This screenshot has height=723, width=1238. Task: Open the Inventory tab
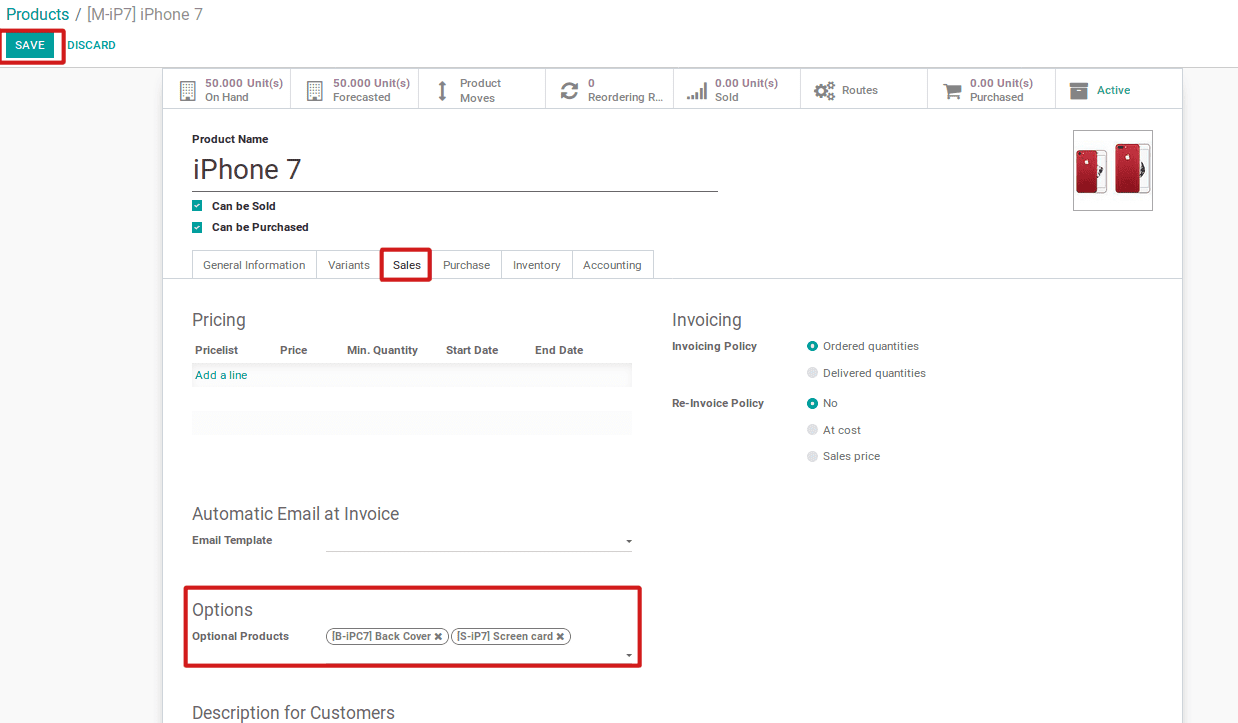(537, 265)
